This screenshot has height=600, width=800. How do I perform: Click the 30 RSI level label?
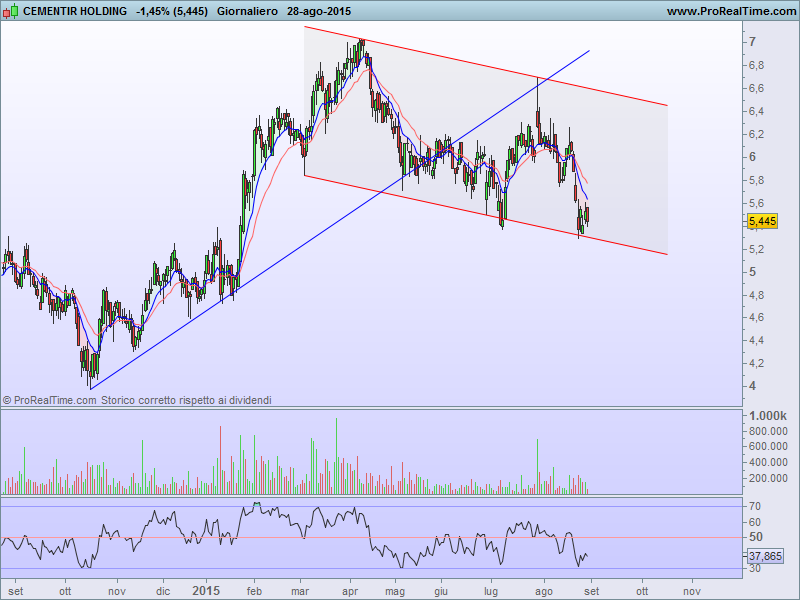(755, 568)
